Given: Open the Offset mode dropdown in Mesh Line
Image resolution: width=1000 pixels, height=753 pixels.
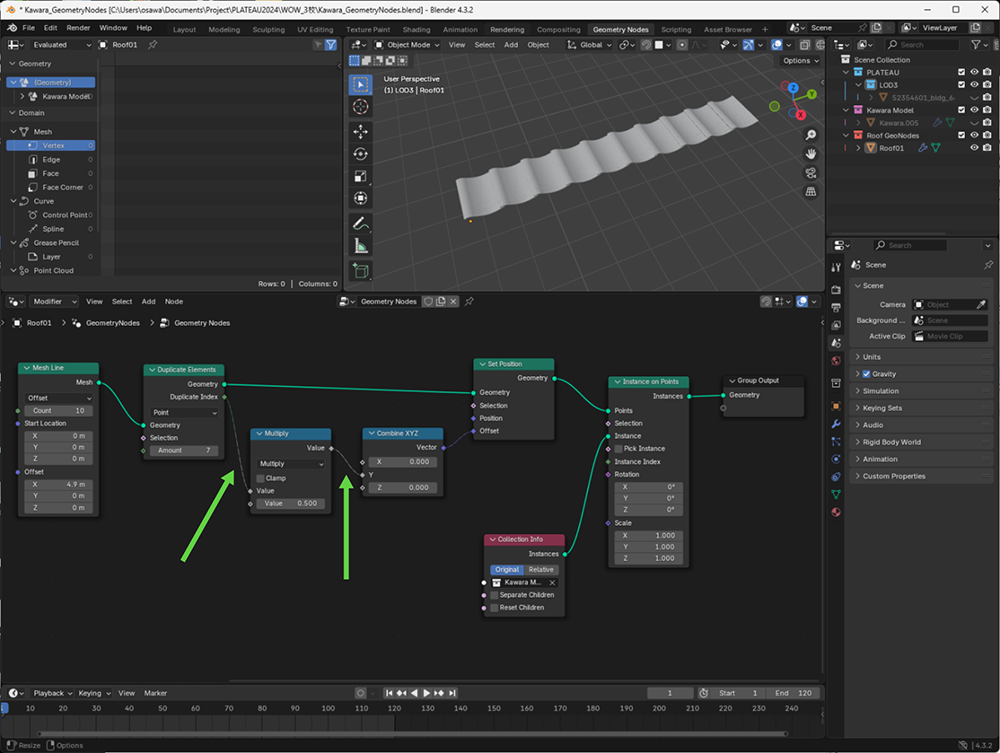Looking at the screenshot, I should pos(60,398).
